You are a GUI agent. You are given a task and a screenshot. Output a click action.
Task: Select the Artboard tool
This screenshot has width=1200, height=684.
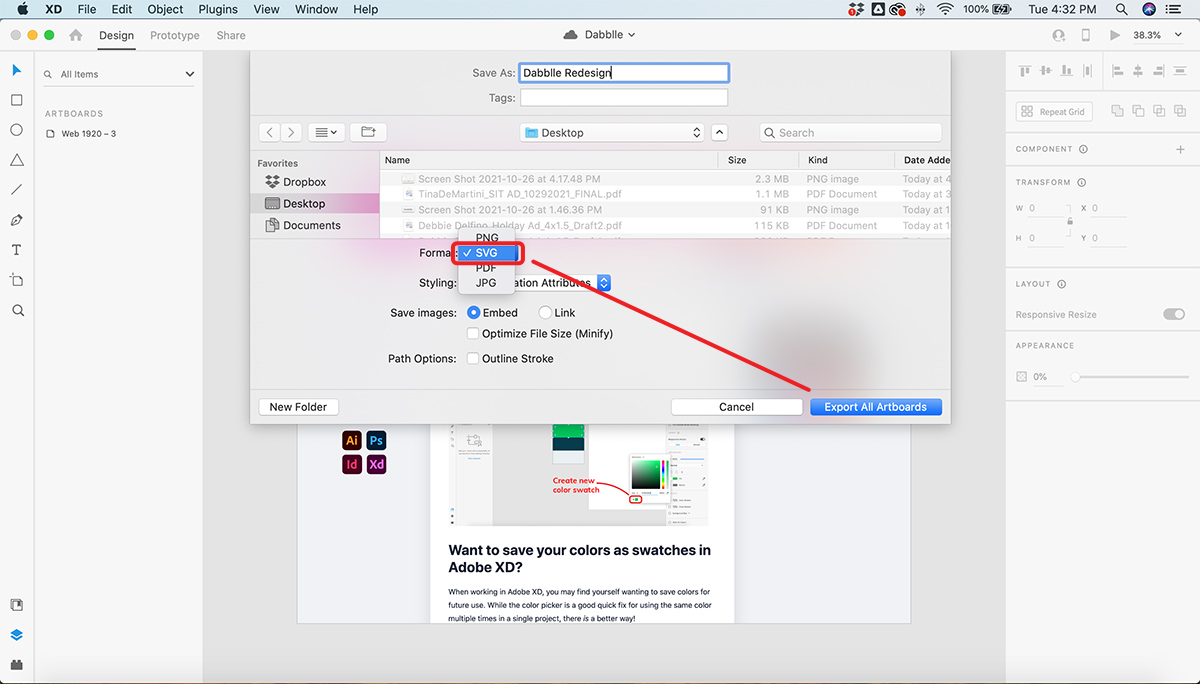click(x=17, y=280)
